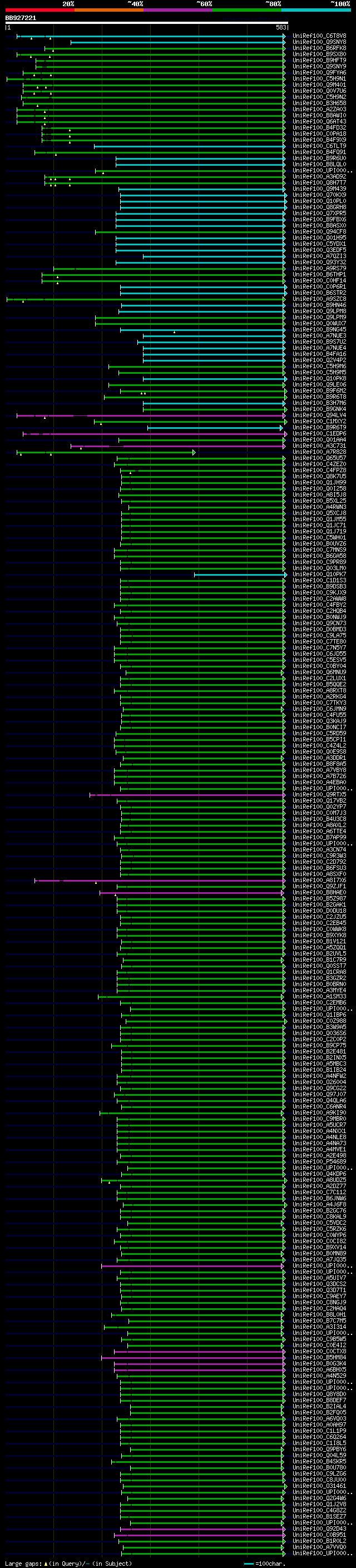
Task: Click the purple alignment bar for UniRef100_Q94LV4
Action: 151,415
